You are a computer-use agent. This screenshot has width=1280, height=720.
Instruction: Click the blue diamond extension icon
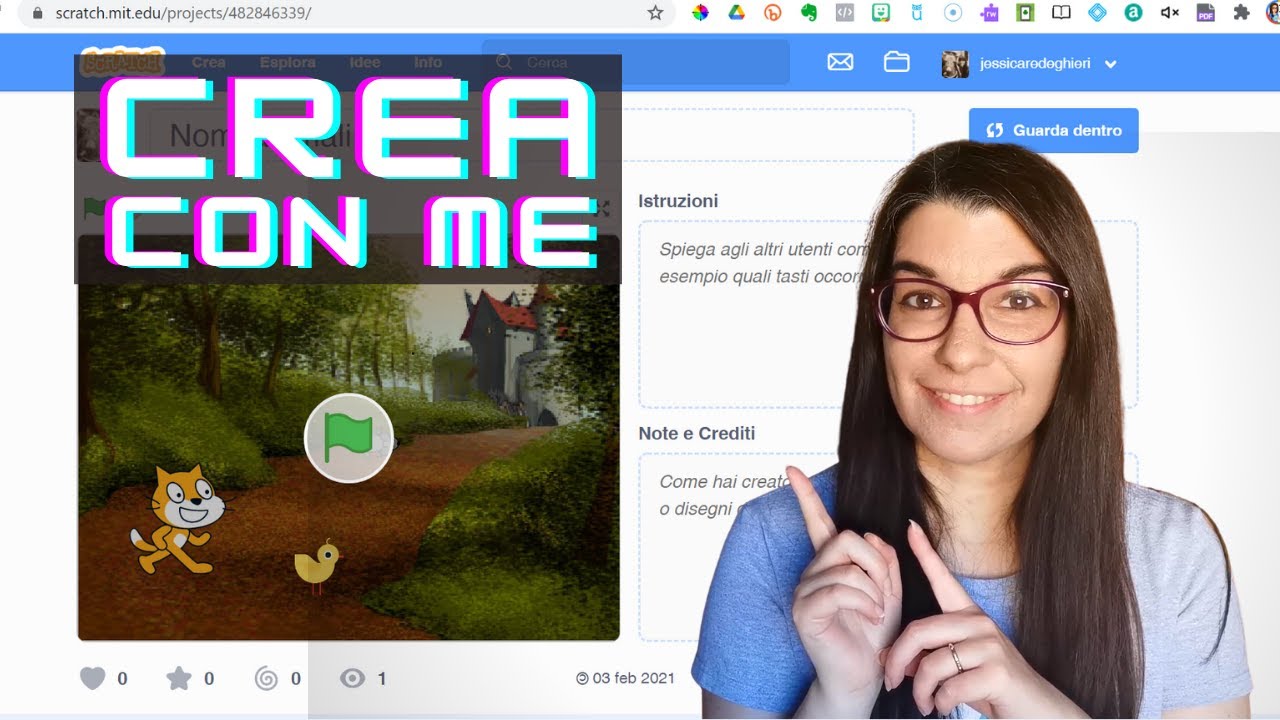pos(1097,13)
